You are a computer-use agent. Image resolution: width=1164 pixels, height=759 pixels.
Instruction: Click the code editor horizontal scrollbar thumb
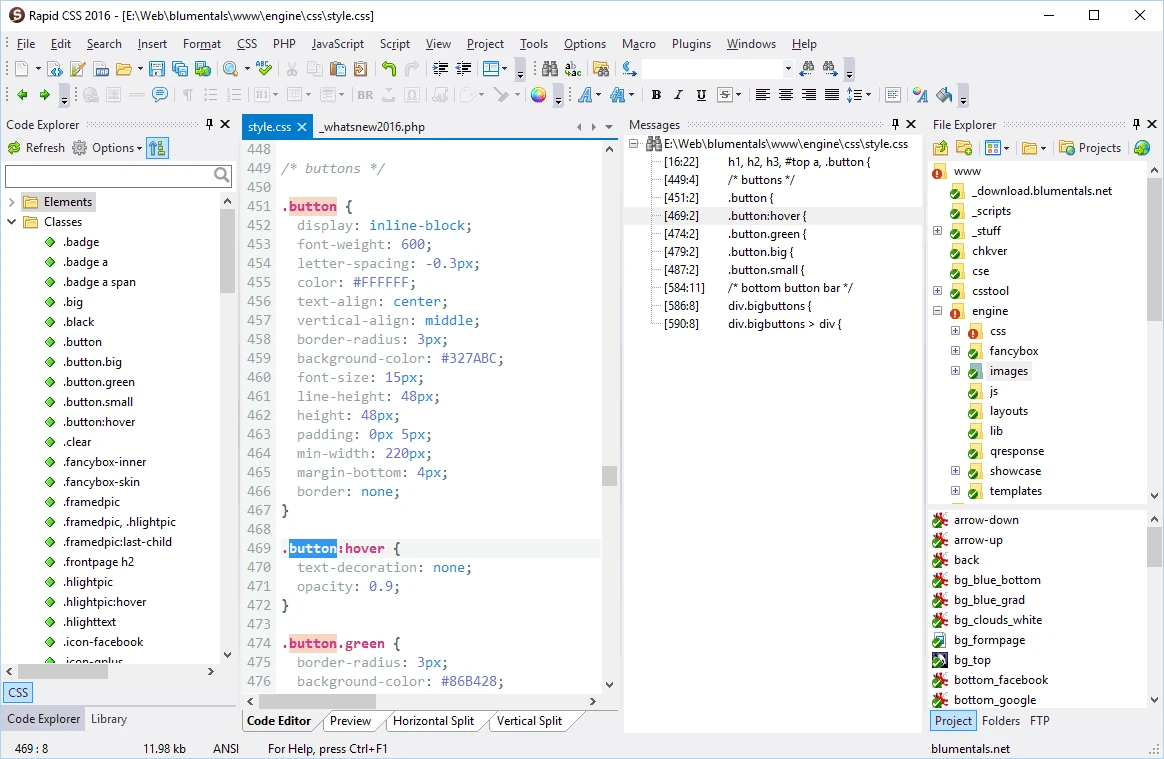click(317, 701)
